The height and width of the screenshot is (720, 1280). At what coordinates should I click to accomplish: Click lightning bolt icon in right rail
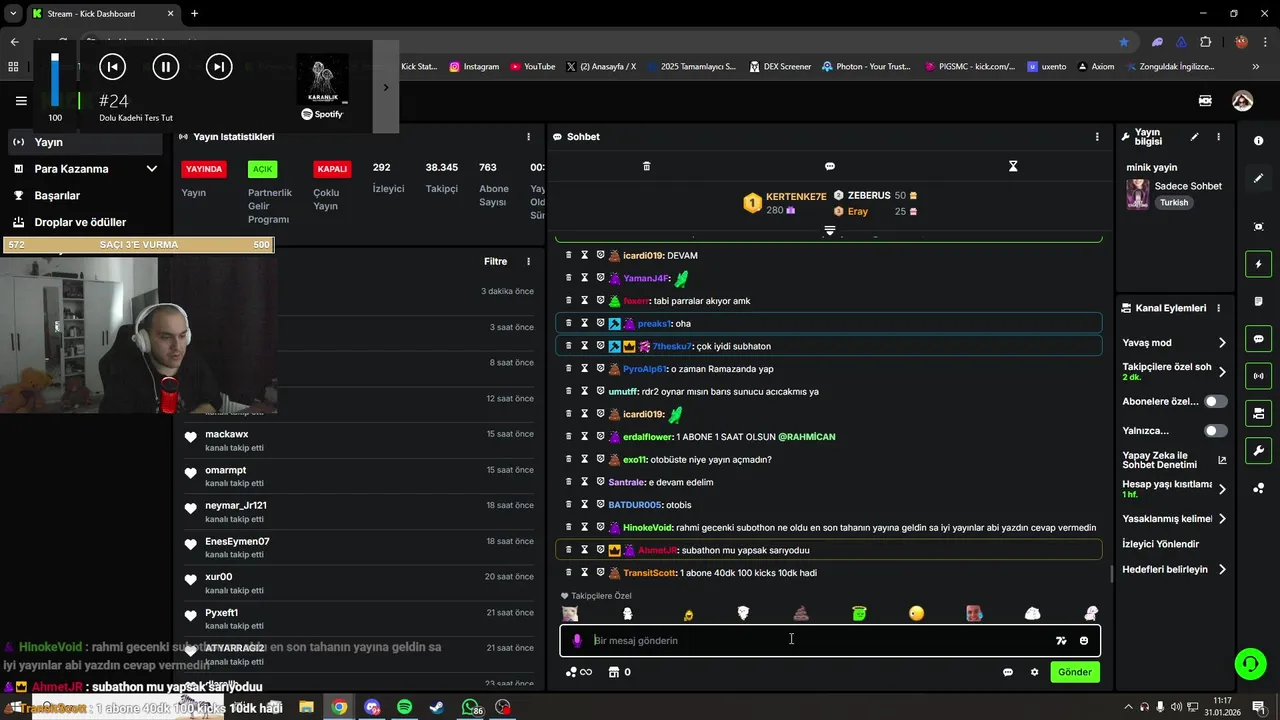(x=1258, y=264)
